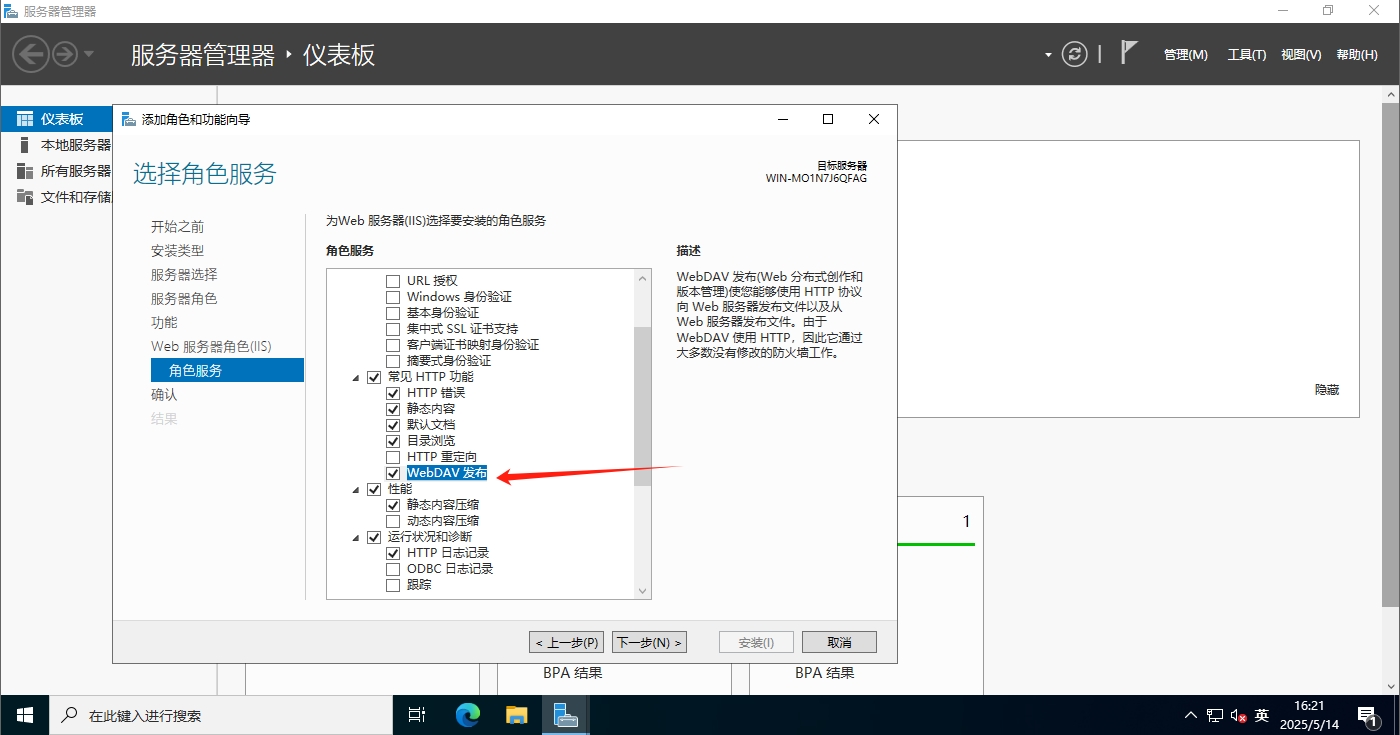1400x735 pixels.
Task: Click the < 上一步(P) button
Action: click(567, 642)
